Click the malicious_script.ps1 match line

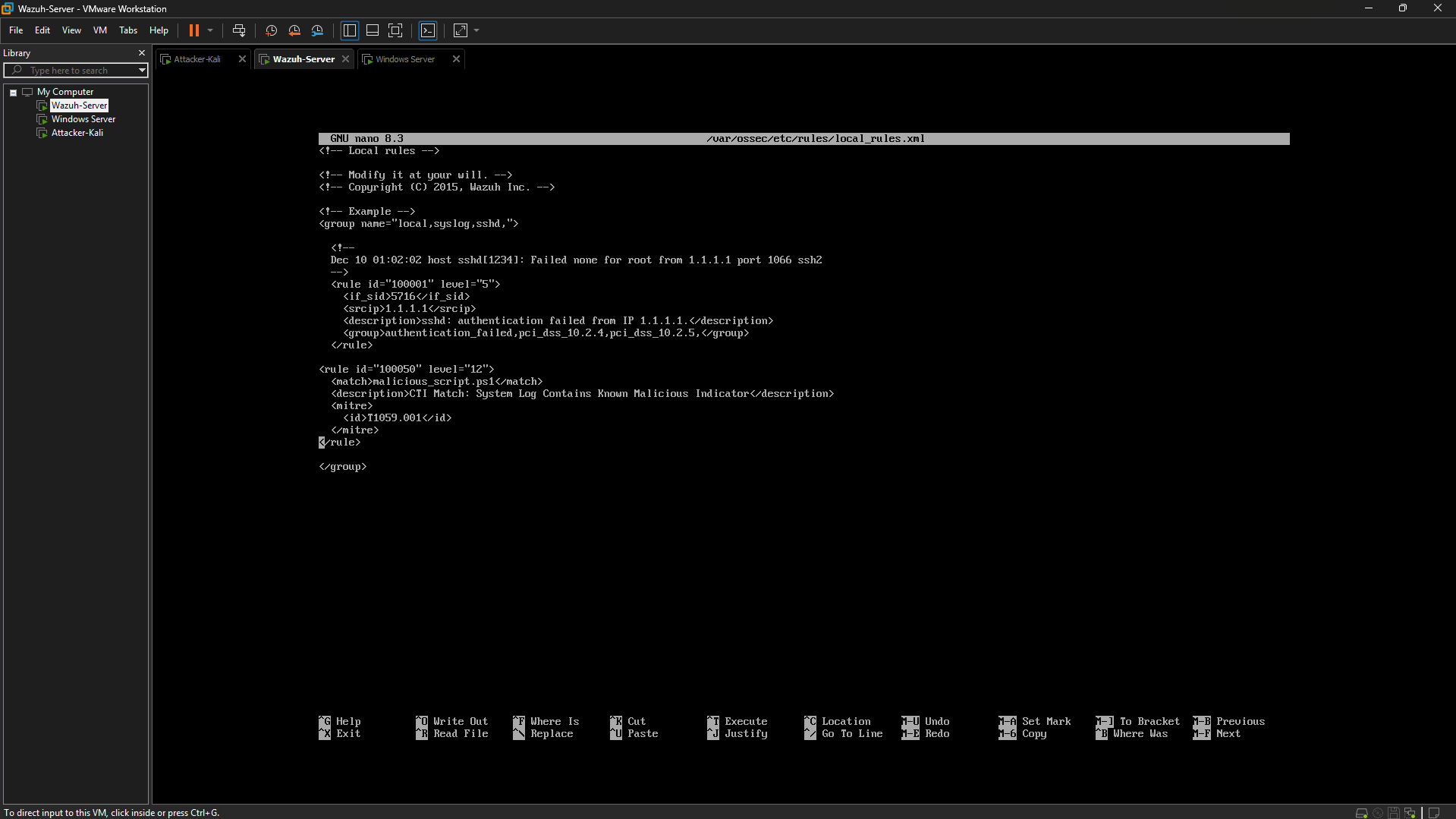(x=437, y=382)
